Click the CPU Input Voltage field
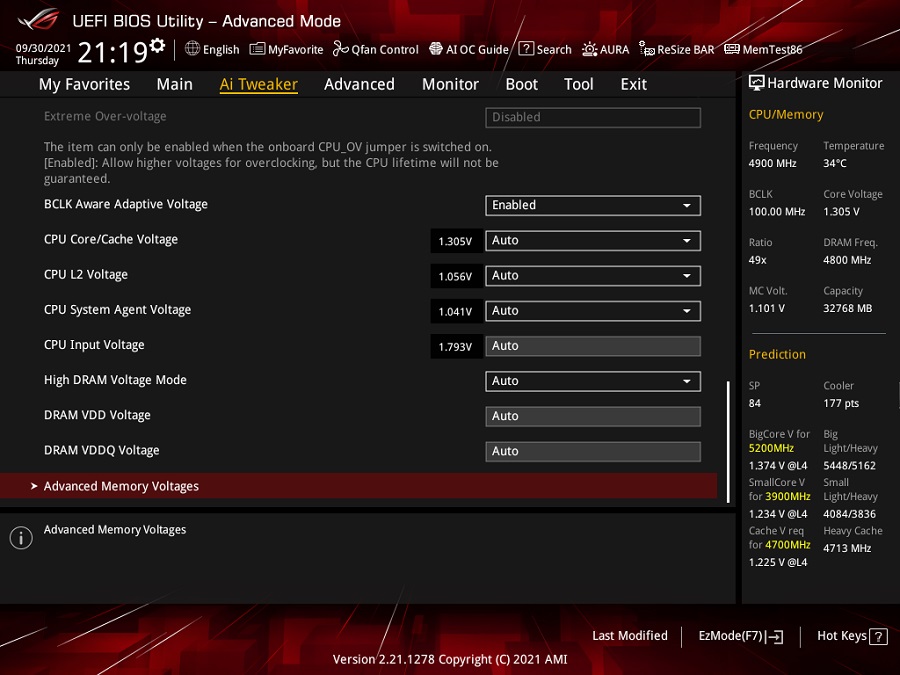900x675 pixels. (593, 346)
